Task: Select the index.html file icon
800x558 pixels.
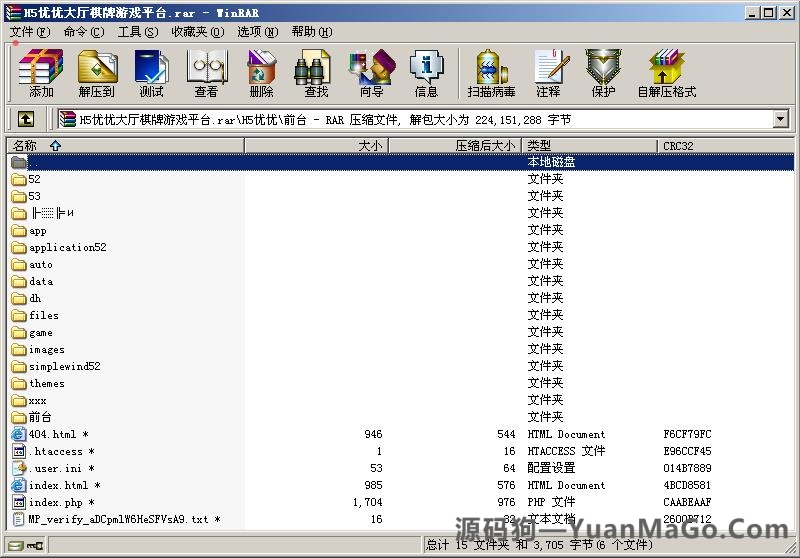Action: (18, 485)
